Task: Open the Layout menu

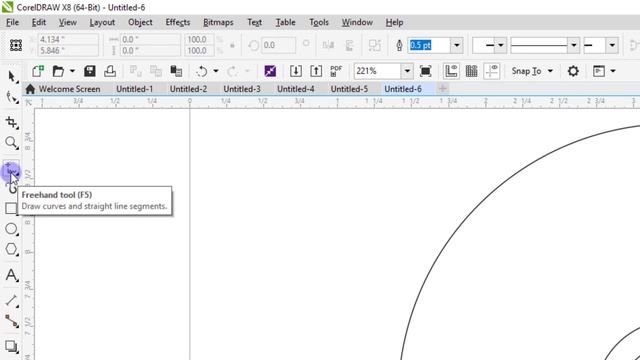Action: click(x=102, y=22)
